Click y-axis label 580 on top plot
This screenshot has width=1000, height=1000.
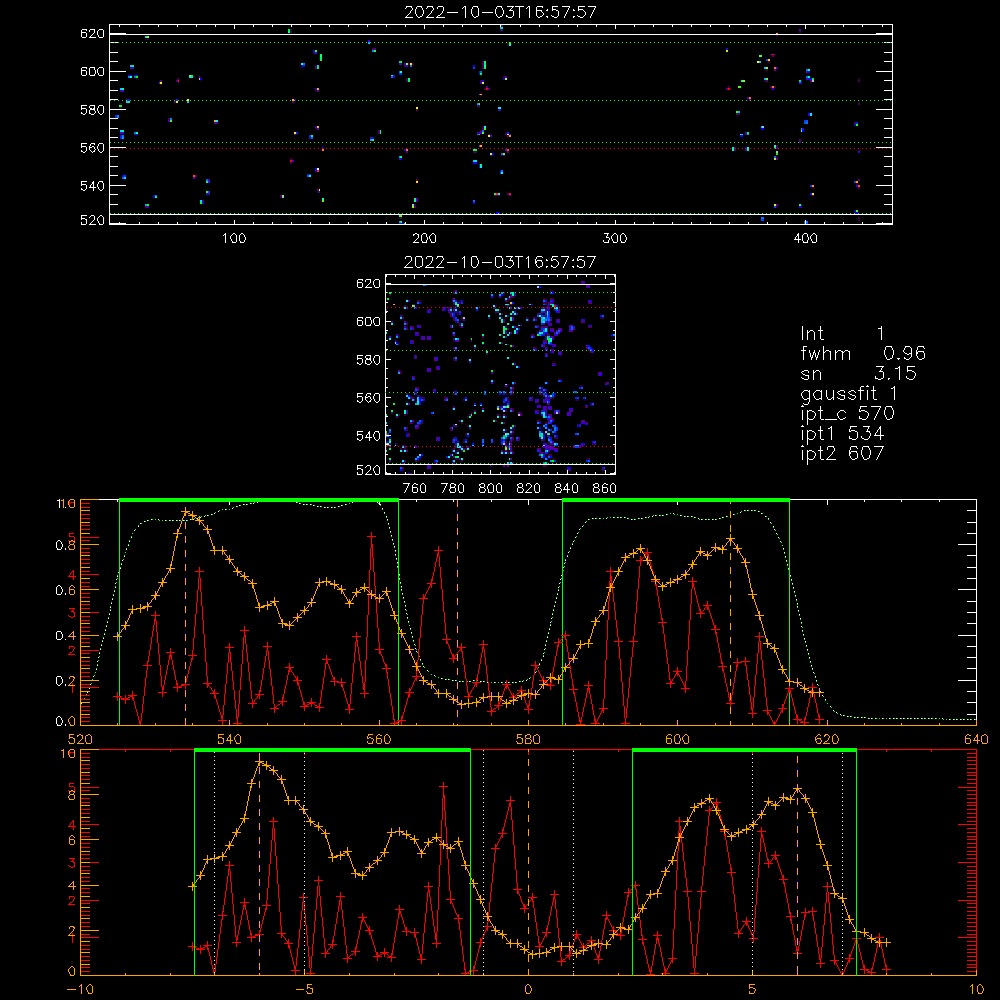(92, 110)
